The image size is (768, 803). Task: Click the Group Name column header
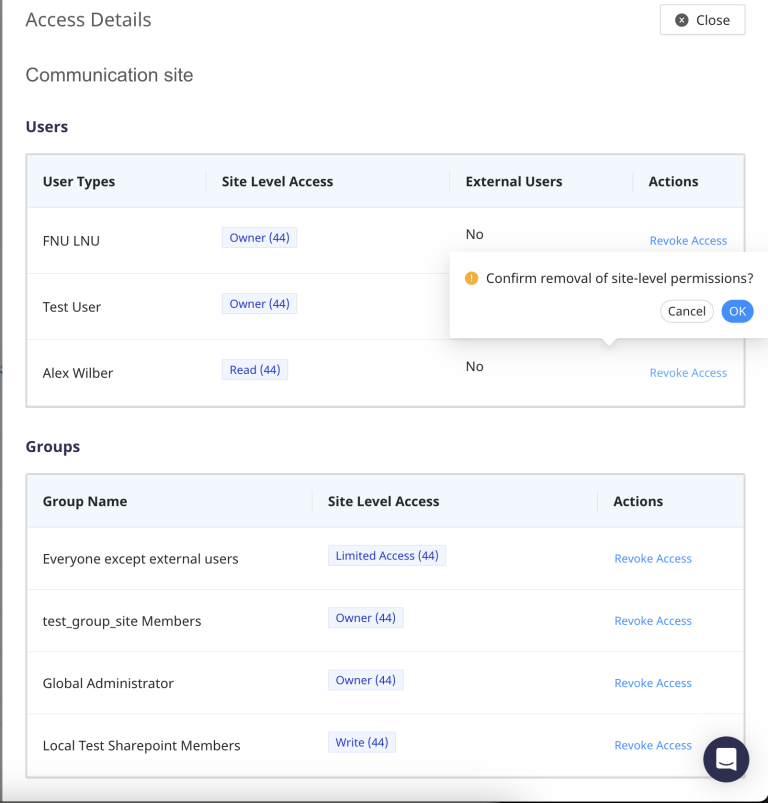(x=85, y=502)
